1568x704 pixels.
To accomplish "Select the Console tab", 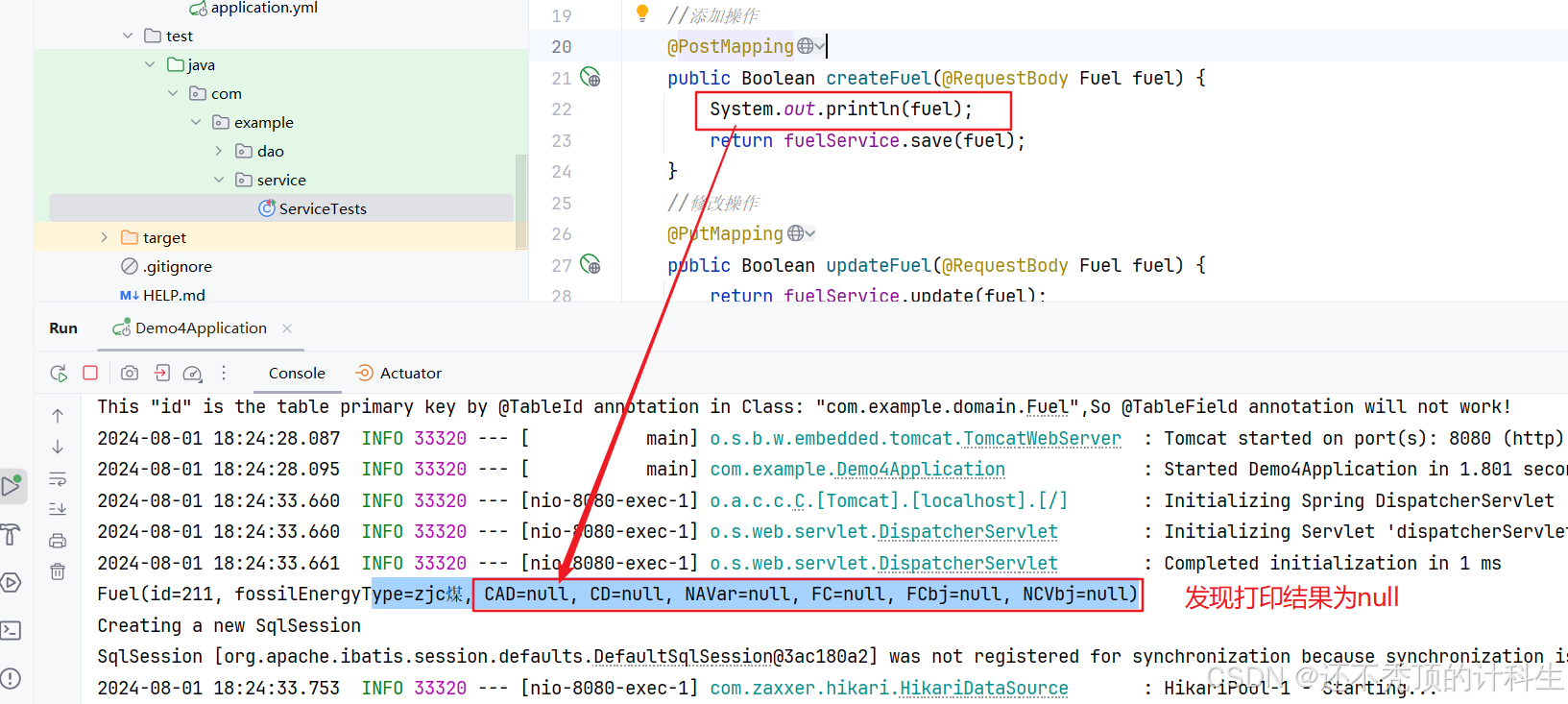I will pos(297,373).
